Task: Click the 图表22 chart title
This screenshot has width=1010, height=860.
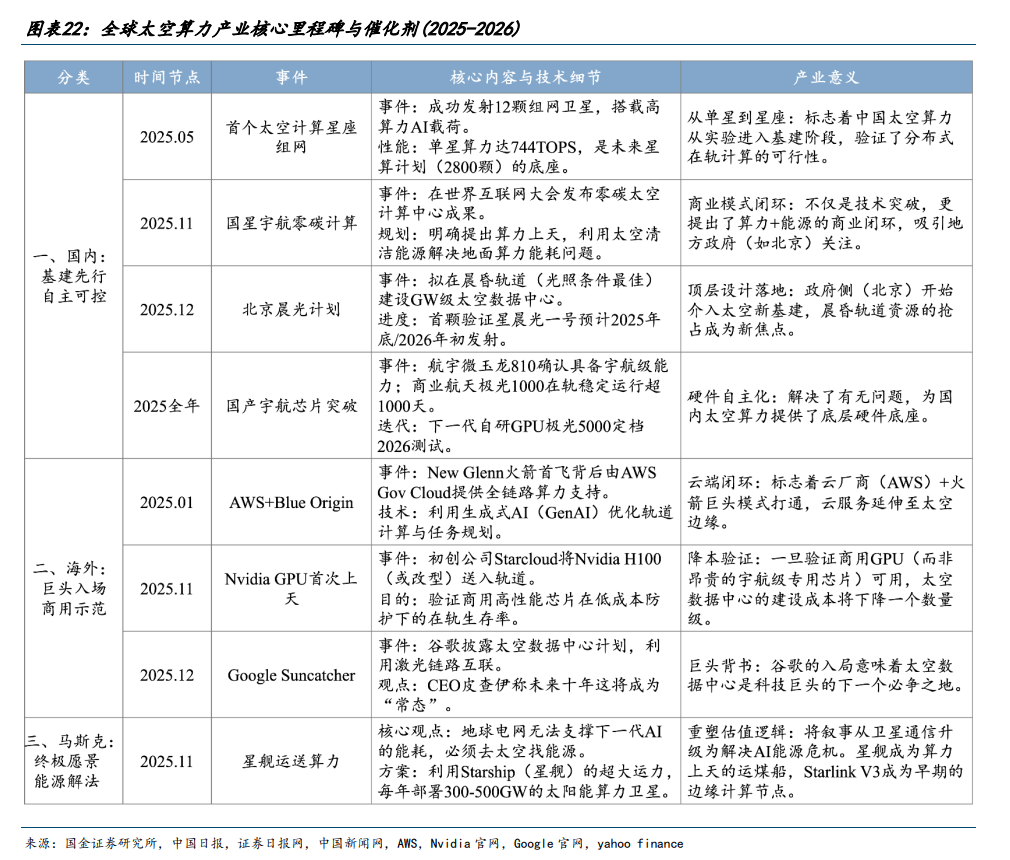Action: pos(273,28)
